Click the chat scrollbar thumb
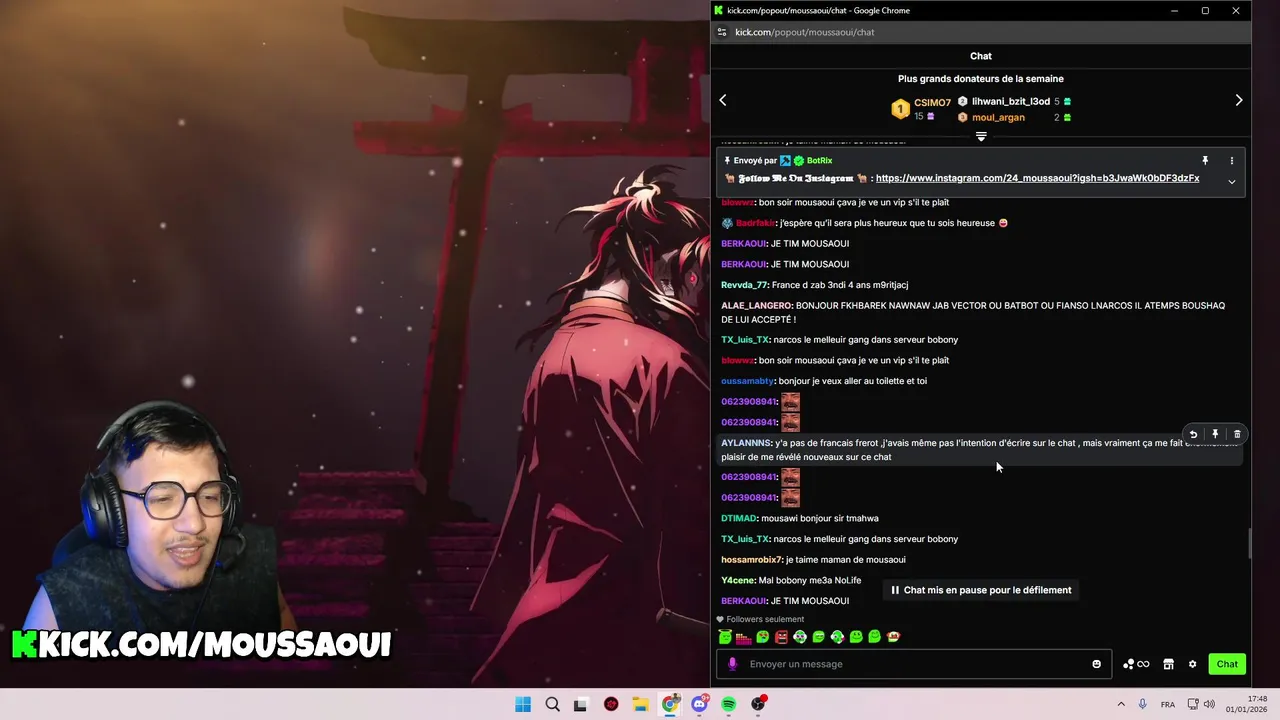The image size is (1280, 720). [1248, 544]
